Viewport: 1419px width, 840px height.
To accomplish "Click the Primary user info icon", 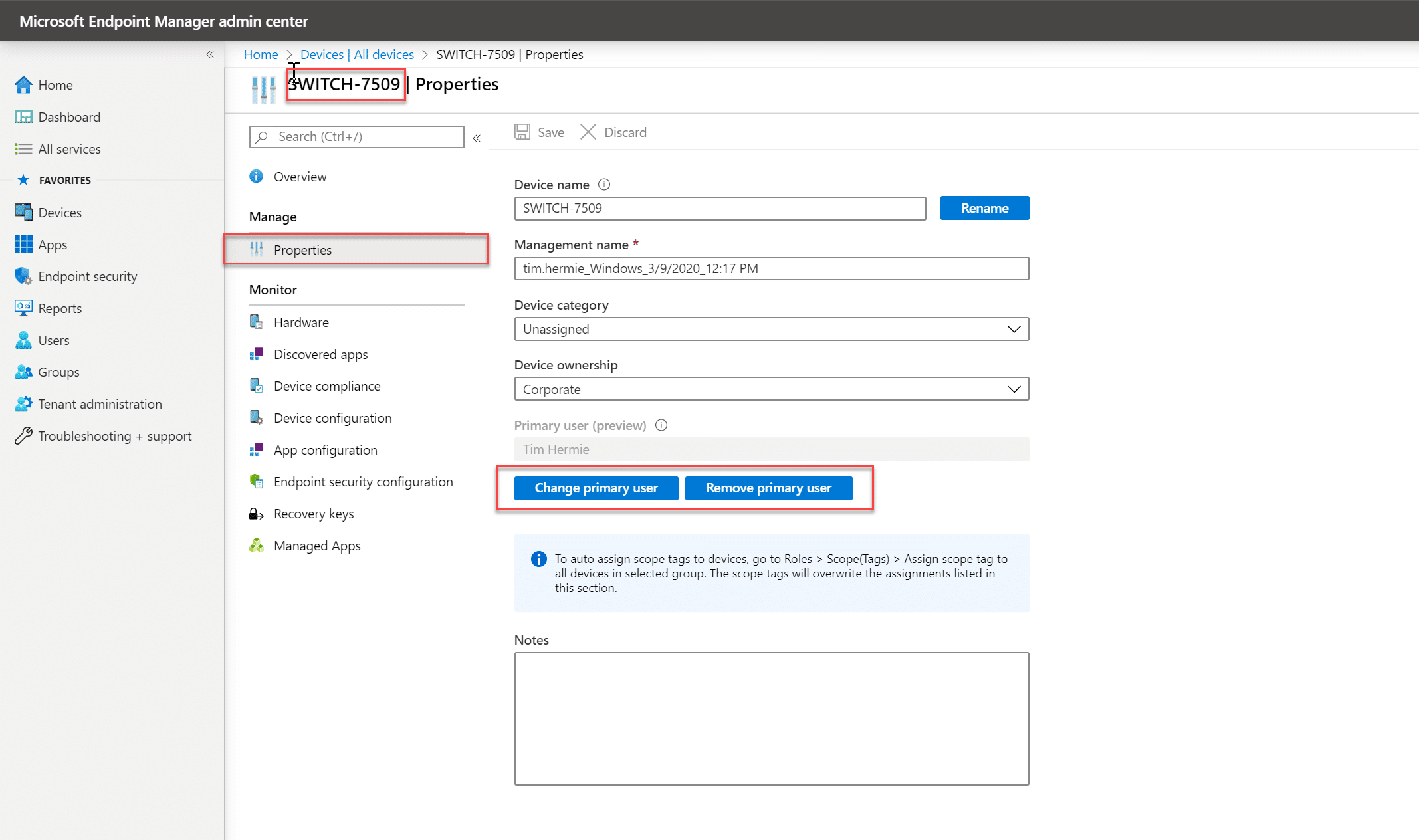I will (661, 425).
